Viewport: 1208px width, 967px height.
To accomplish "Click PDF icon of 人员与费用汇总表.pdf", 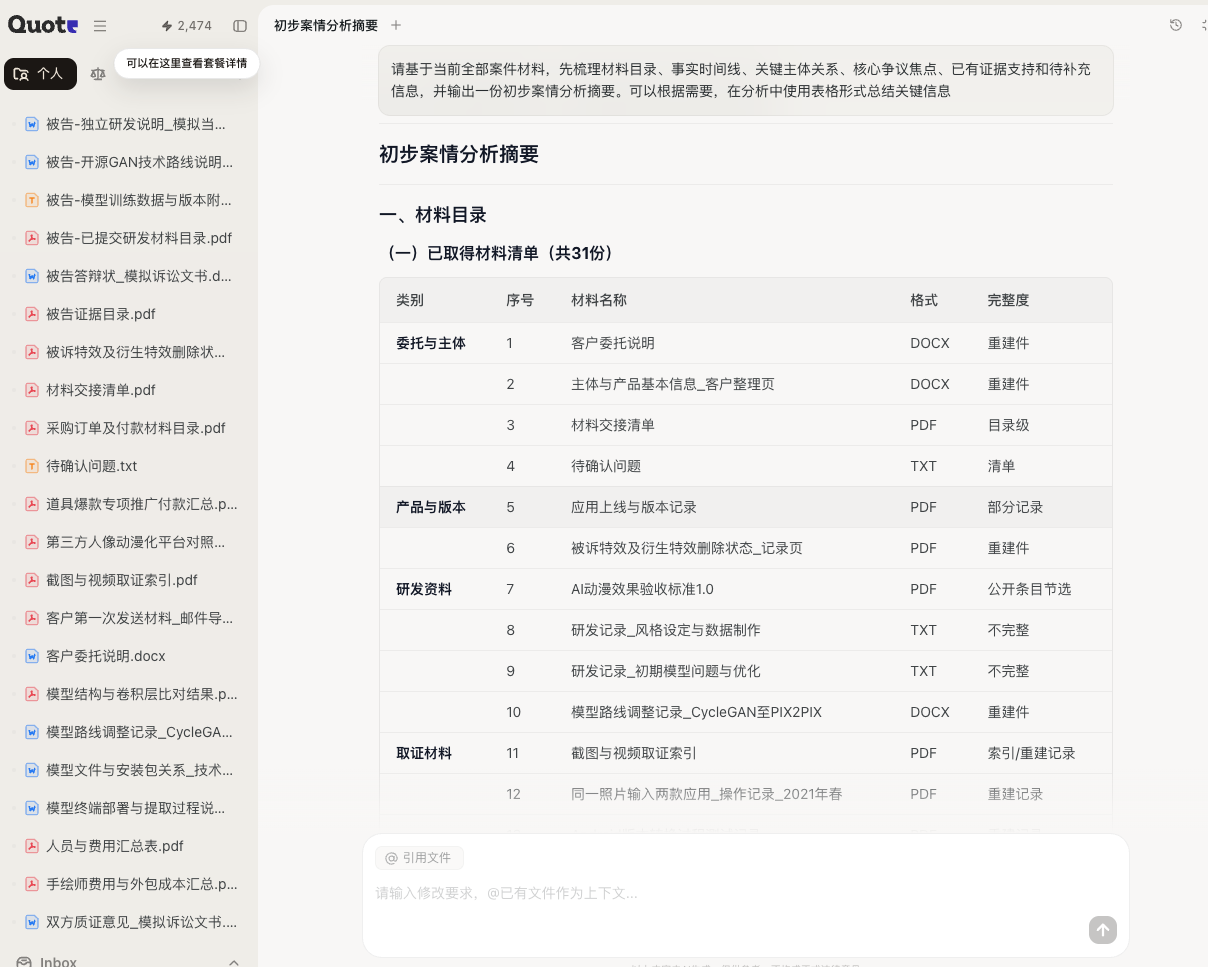I will click(x=32, y=846).
